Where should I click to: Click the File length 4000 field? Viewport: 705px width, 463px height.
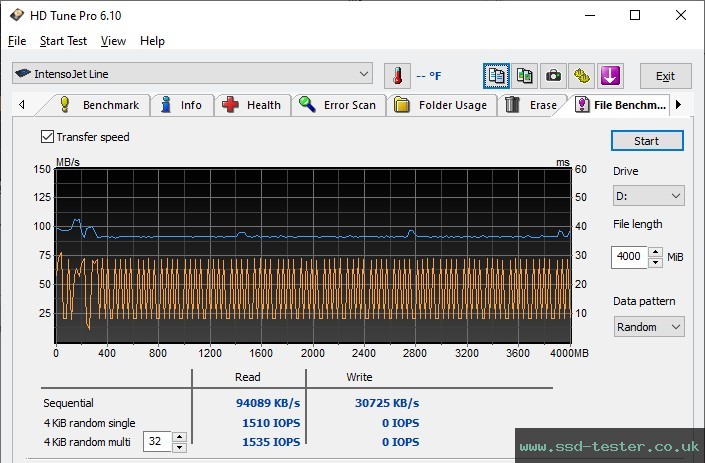(x=629, y=257)
